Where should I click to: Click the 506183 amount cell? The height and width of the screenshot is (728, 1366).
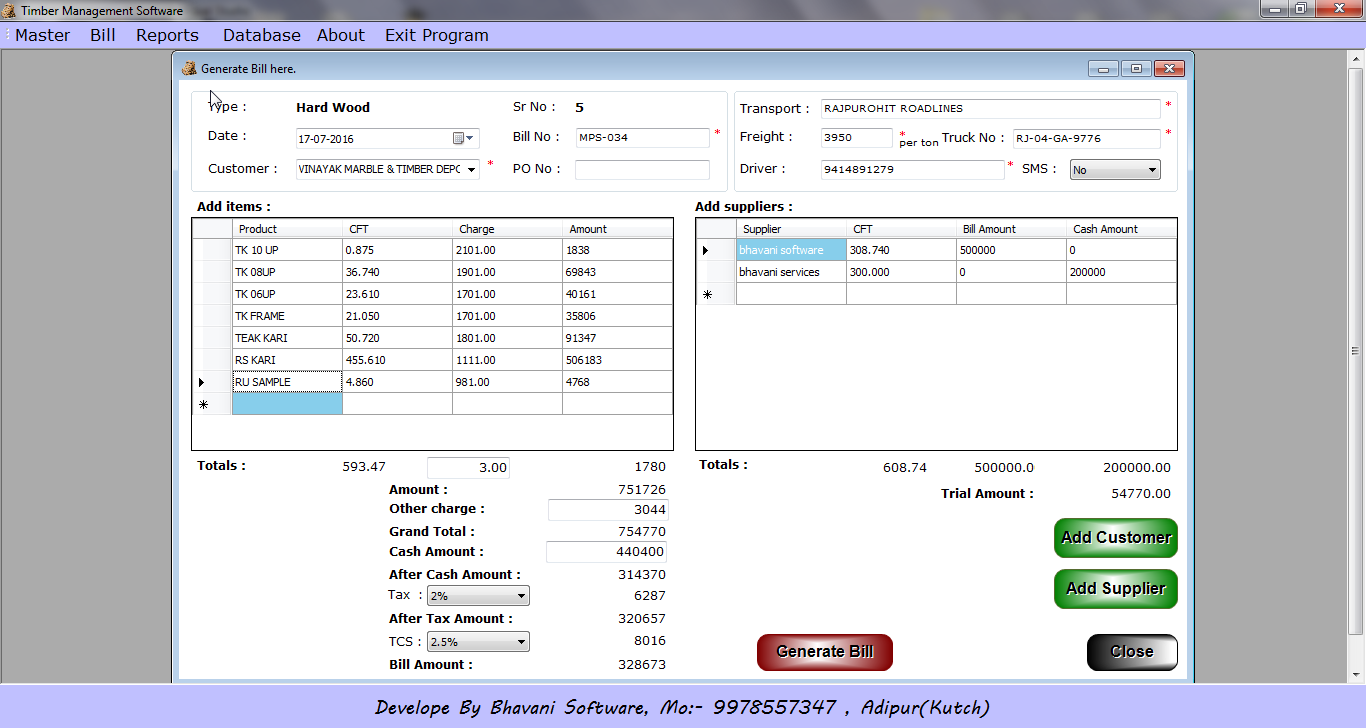tap(617, 360)
